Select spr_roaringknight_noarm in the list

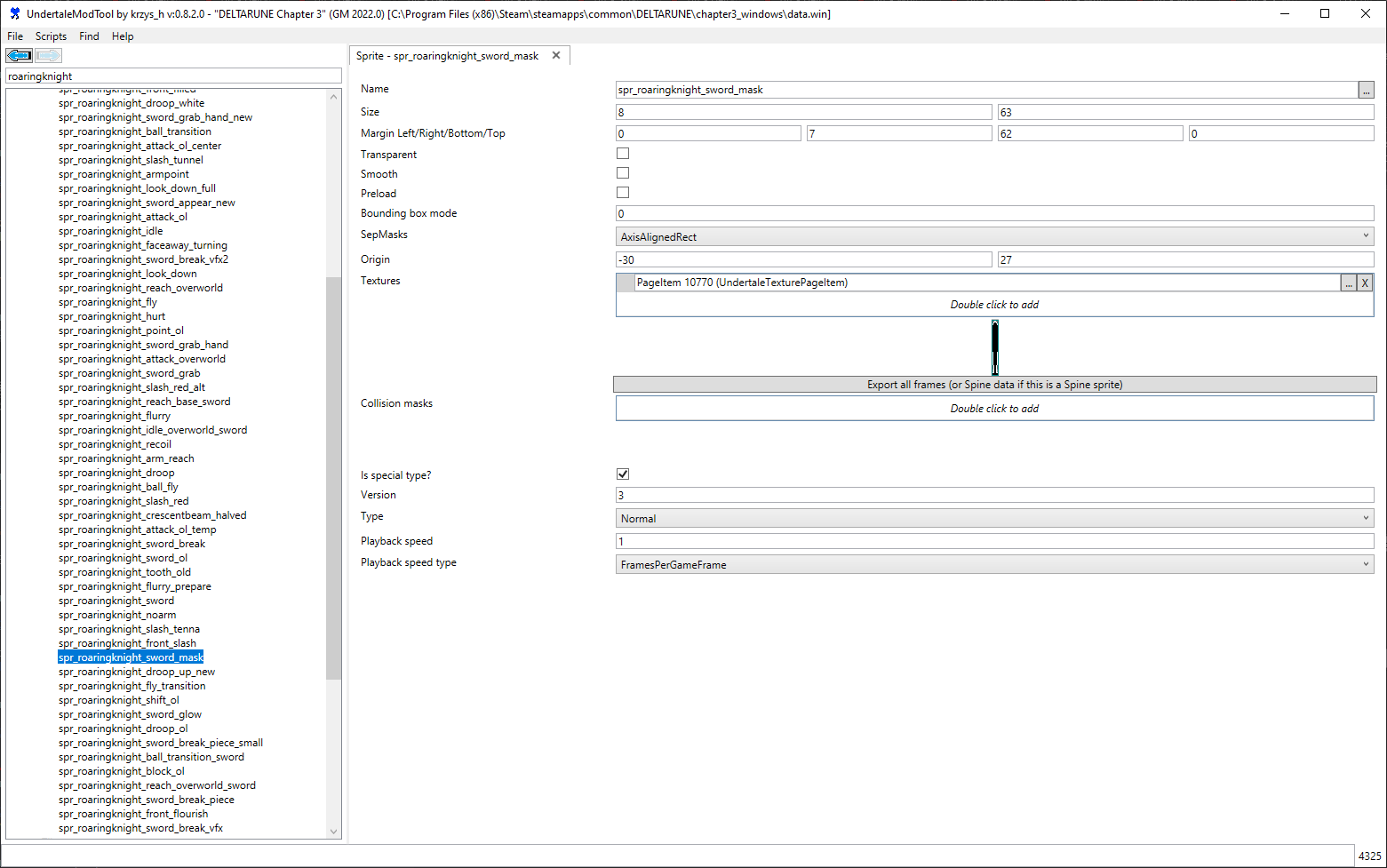pyautogui.click(x=117, y=615)
